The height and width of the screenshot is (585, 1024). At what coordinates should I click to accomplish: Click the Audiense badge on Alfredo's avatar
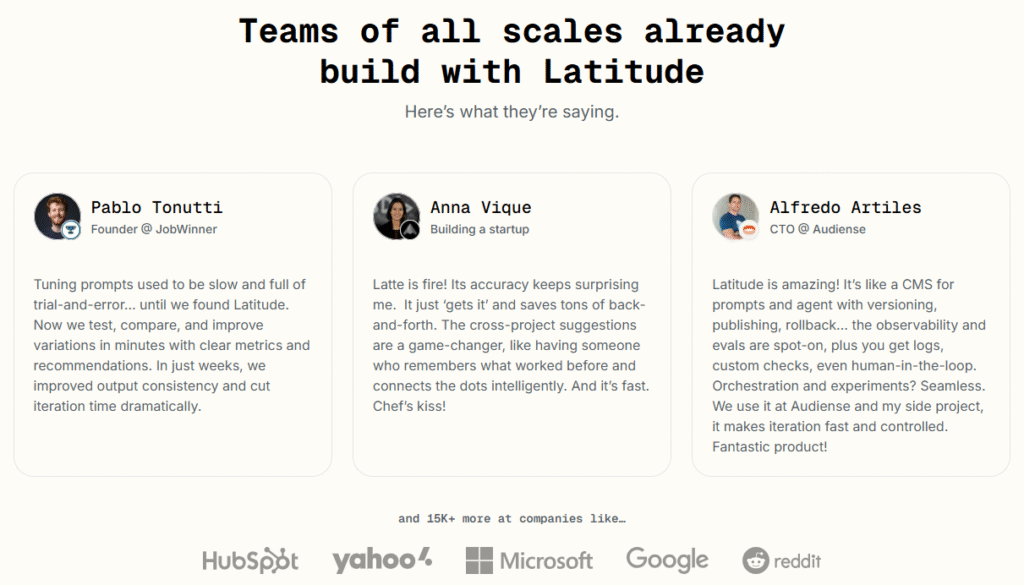[x=749, y=230]
